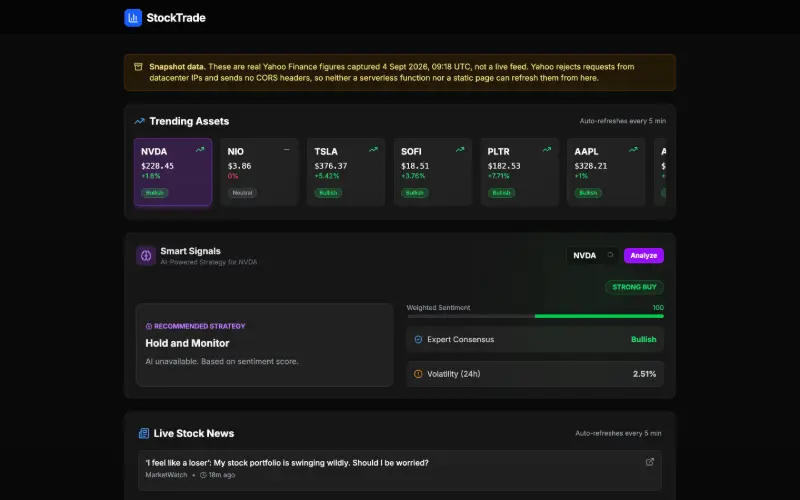Select the TSLA trending asset card
This screenshot has width=800, height=500.
coord(346,172)
